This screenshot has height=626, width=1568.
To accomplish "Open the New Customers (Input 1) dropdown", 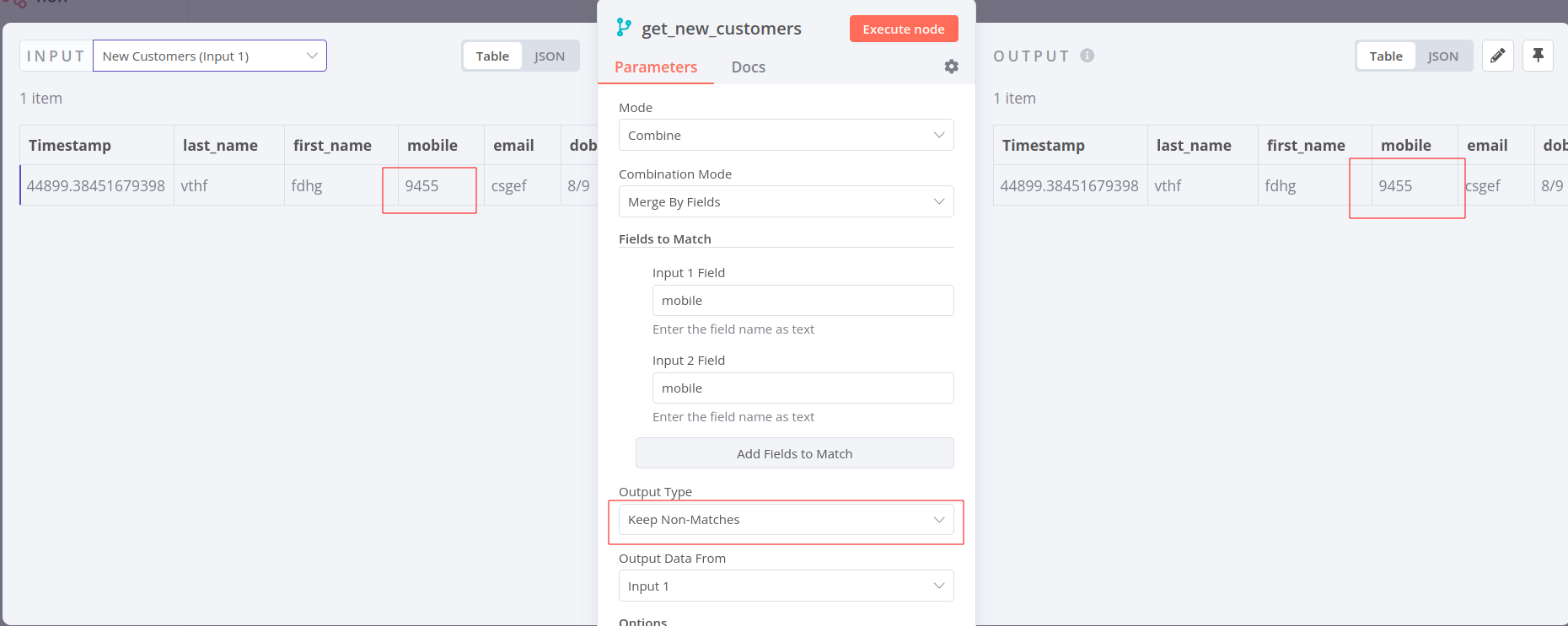I will coord(210,56).
